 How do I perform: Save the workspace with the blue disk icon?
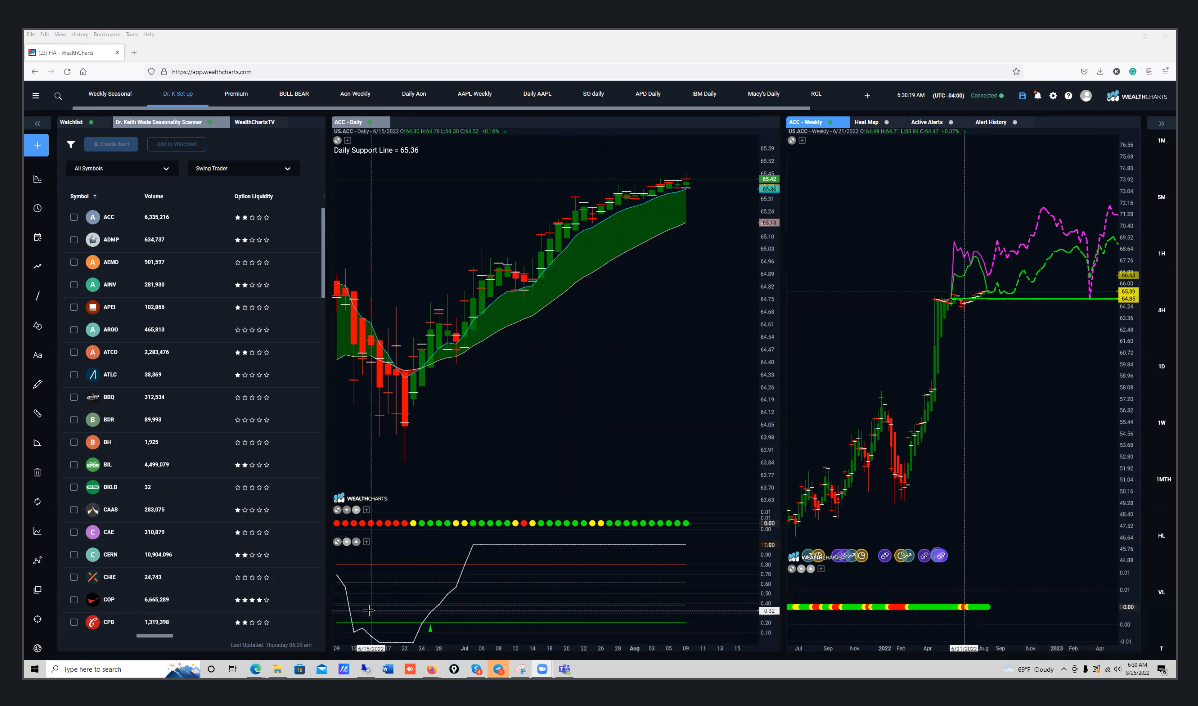click(1022, 96)
